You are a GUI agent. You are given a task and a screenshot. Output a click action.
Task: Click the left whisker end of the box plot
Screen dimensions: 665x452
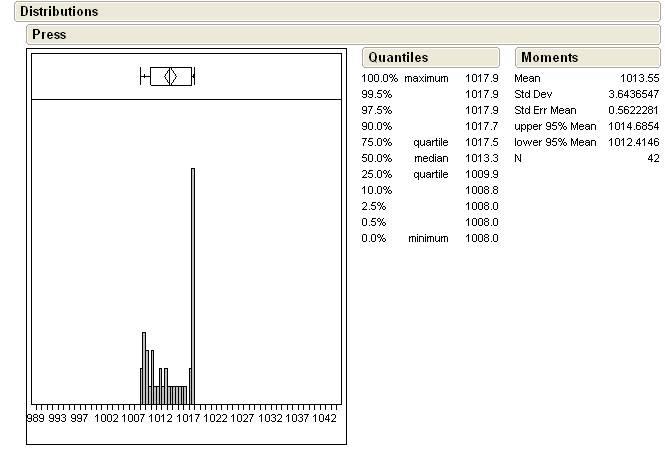pyautogui.click(x=142, y=76)
